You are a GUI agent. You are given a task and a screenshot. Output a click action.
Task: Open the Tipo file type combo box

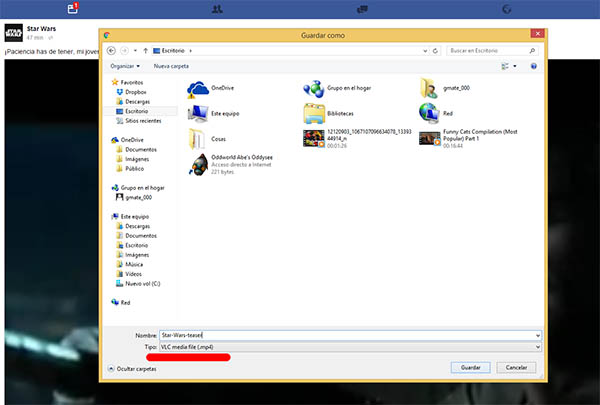pyautogui.click(x=350, y=347)
